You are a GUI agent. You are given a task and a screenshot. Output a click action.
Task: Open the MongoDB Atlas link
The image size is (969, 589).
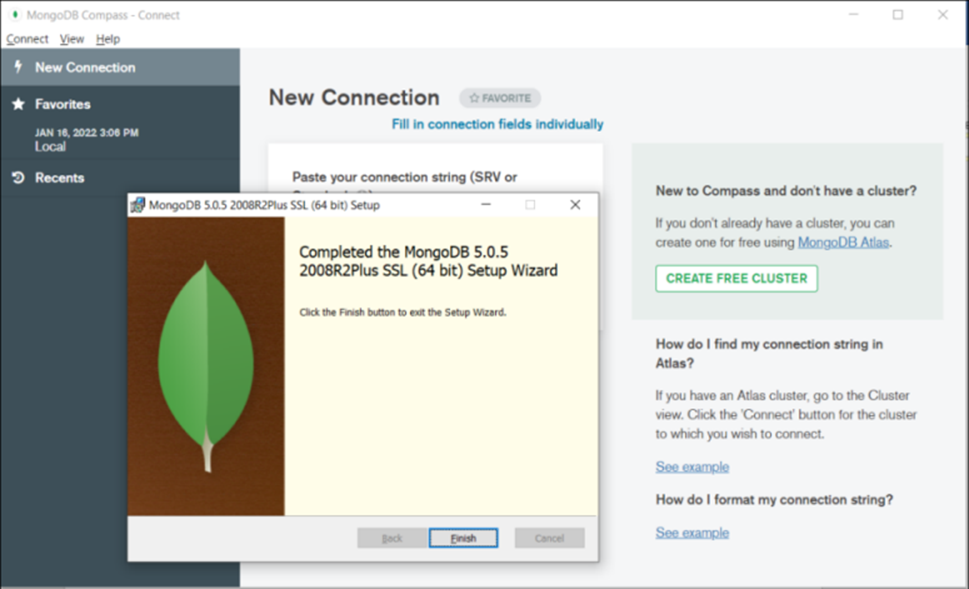pyautogui.click(x=844, y=242)
